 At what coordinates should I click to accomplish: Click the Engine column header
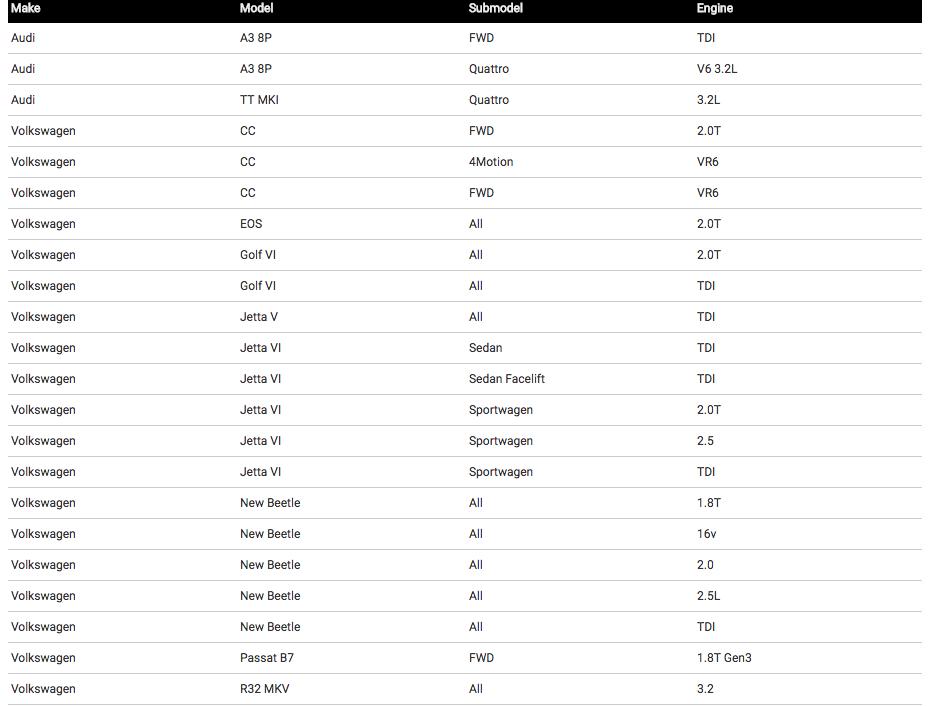click(714, 8)
